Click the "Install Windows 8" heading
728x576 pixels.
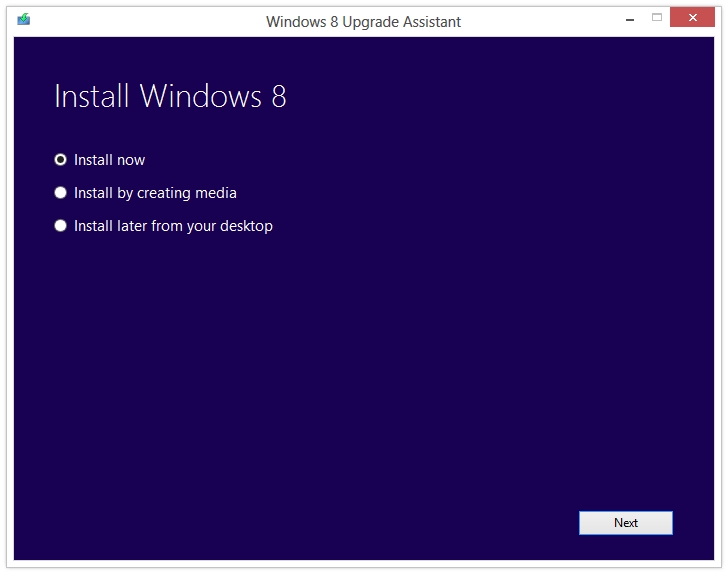click(170, 96)
